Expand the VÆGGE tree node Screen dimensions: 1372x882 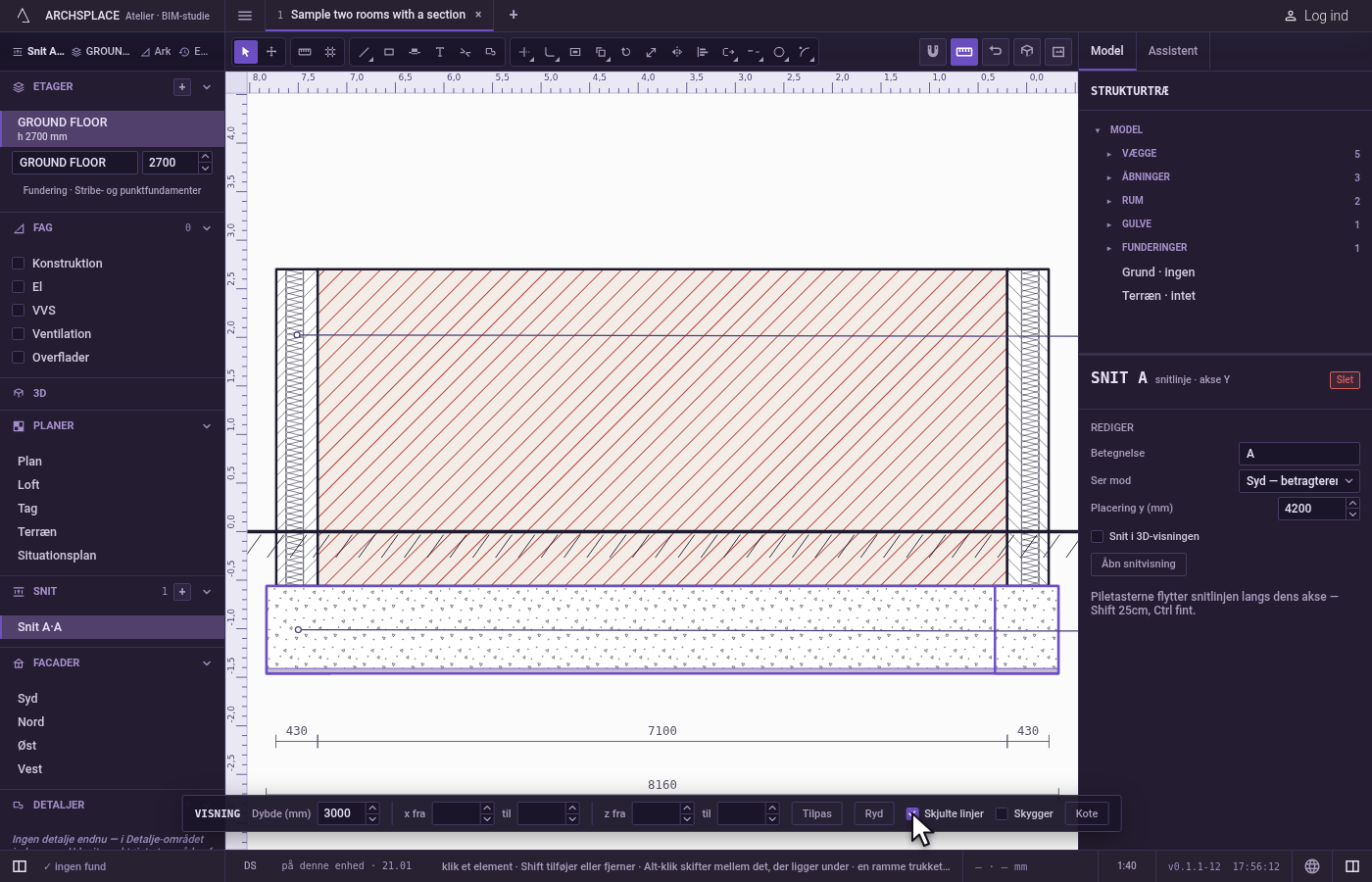pyautogui.click(x=1109, y=154)
